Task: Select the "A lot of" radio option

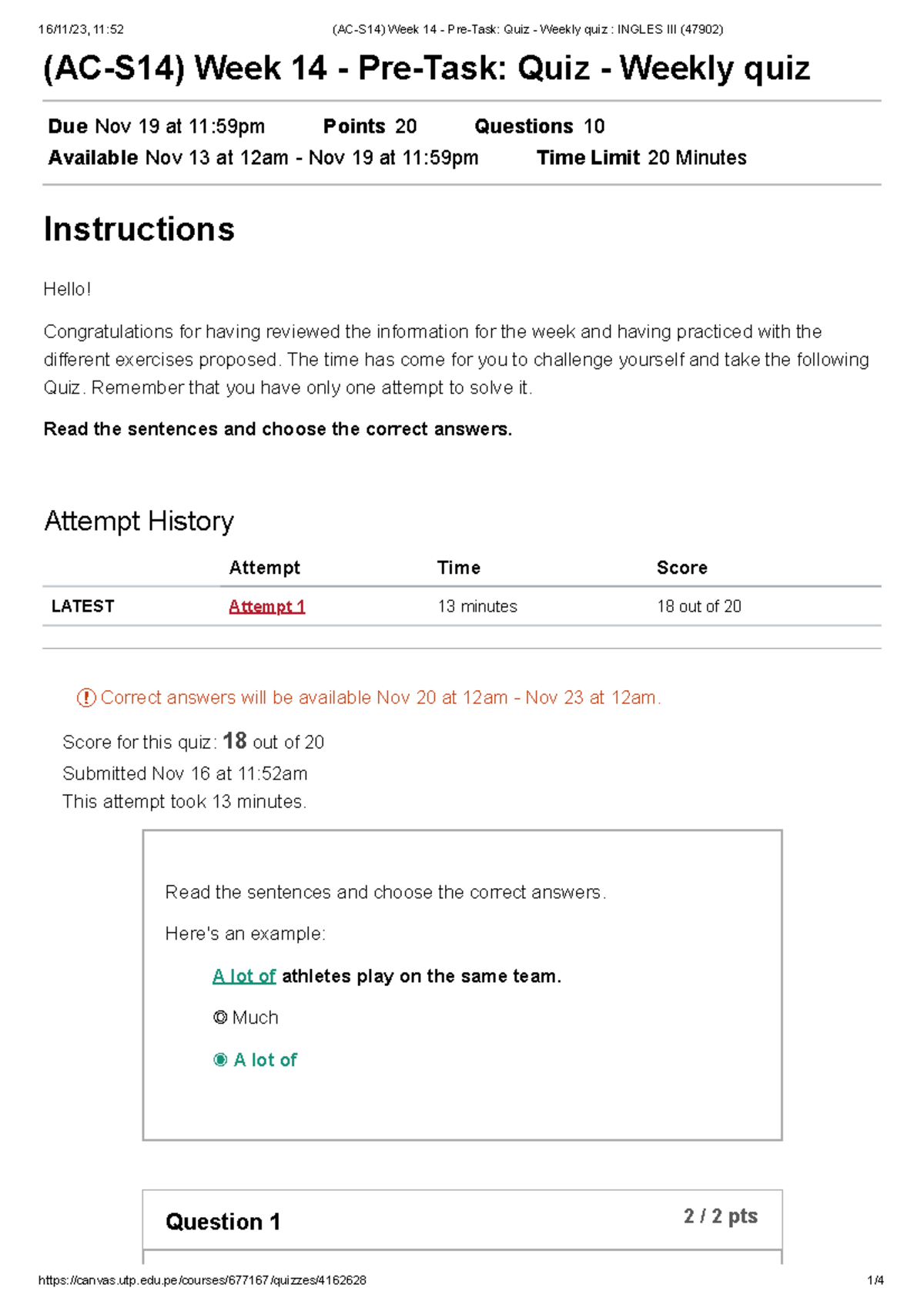Action: point(220,1060)
